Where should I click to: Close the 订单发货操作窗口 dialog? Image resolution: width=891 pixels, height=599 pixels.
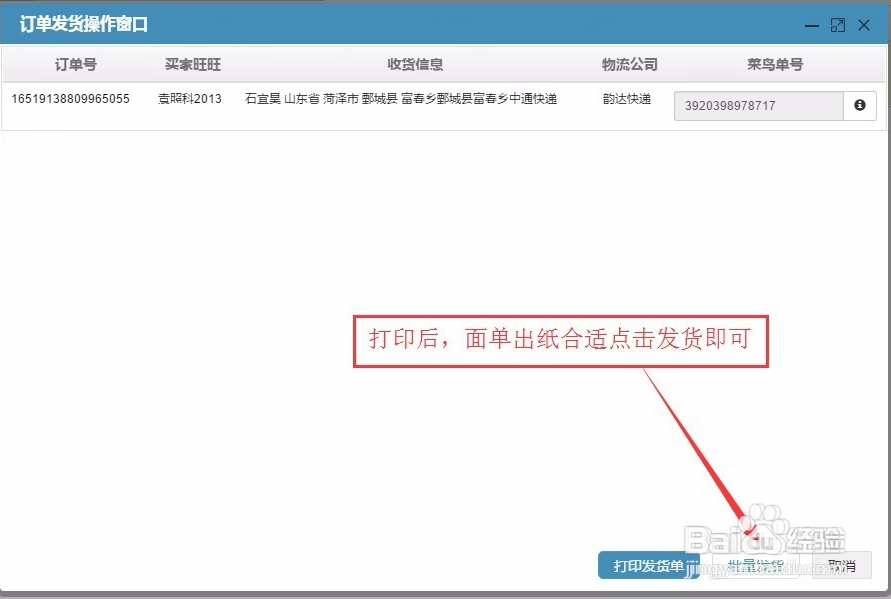[x=864, y=25]
